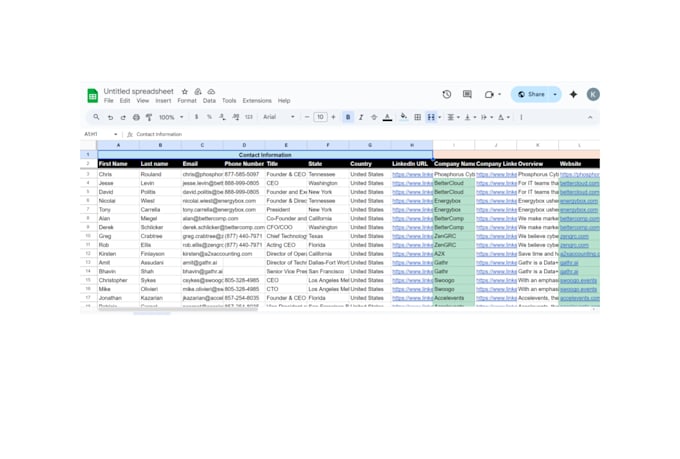Open the energybox.com website link in row 6

[x=579, y=201]
